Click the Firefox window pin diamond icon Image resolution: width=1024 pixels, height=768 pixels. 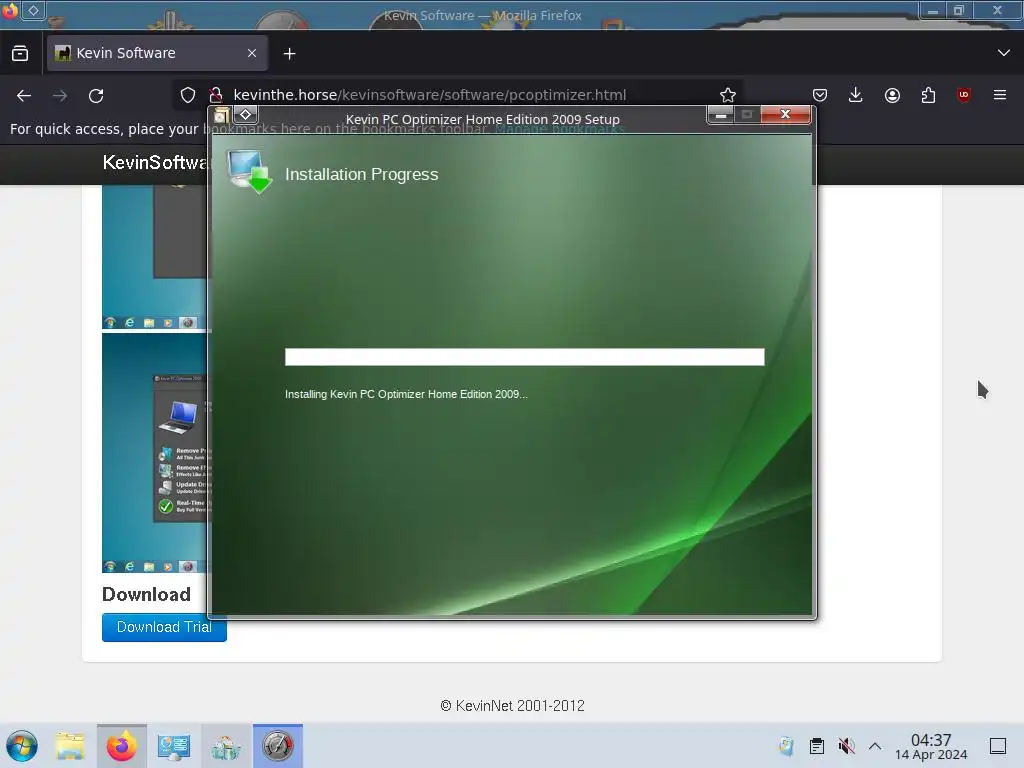[x=33, y=10]
